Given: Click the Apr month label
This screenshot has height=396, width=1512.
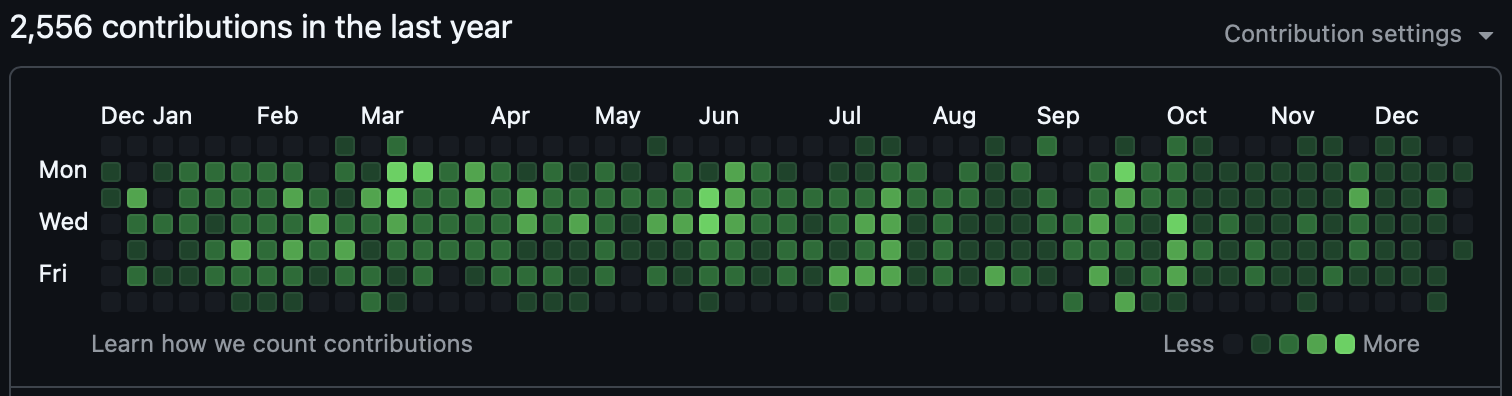Looking at the screenshot, I should click(510, 116).
